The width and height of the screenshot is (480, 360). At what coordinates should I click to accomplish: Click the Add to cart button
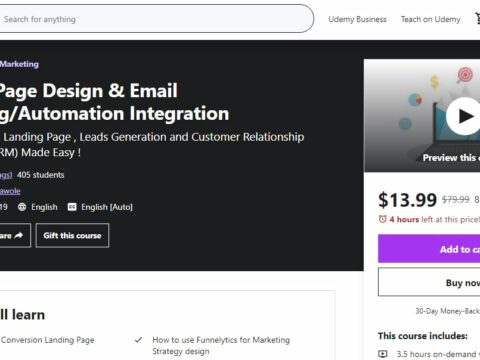tap(429, 249)
